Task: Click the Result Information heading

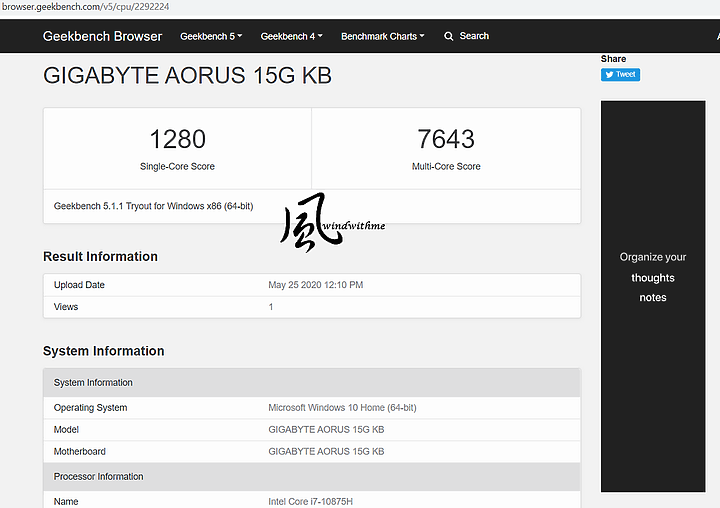Action: coord(100,256)
